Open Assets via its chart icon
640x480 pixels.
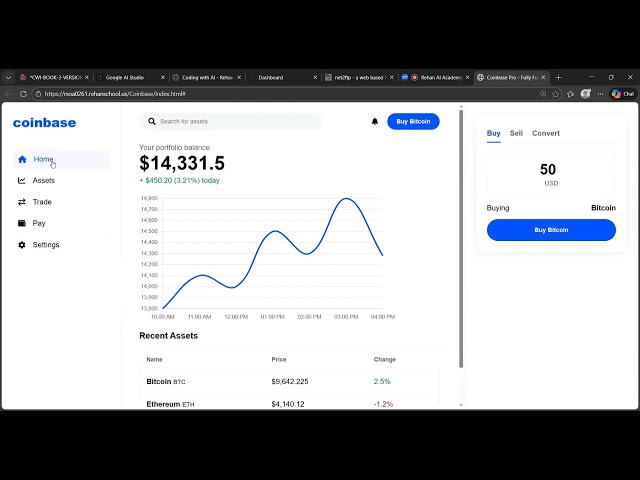coord(22,180)
